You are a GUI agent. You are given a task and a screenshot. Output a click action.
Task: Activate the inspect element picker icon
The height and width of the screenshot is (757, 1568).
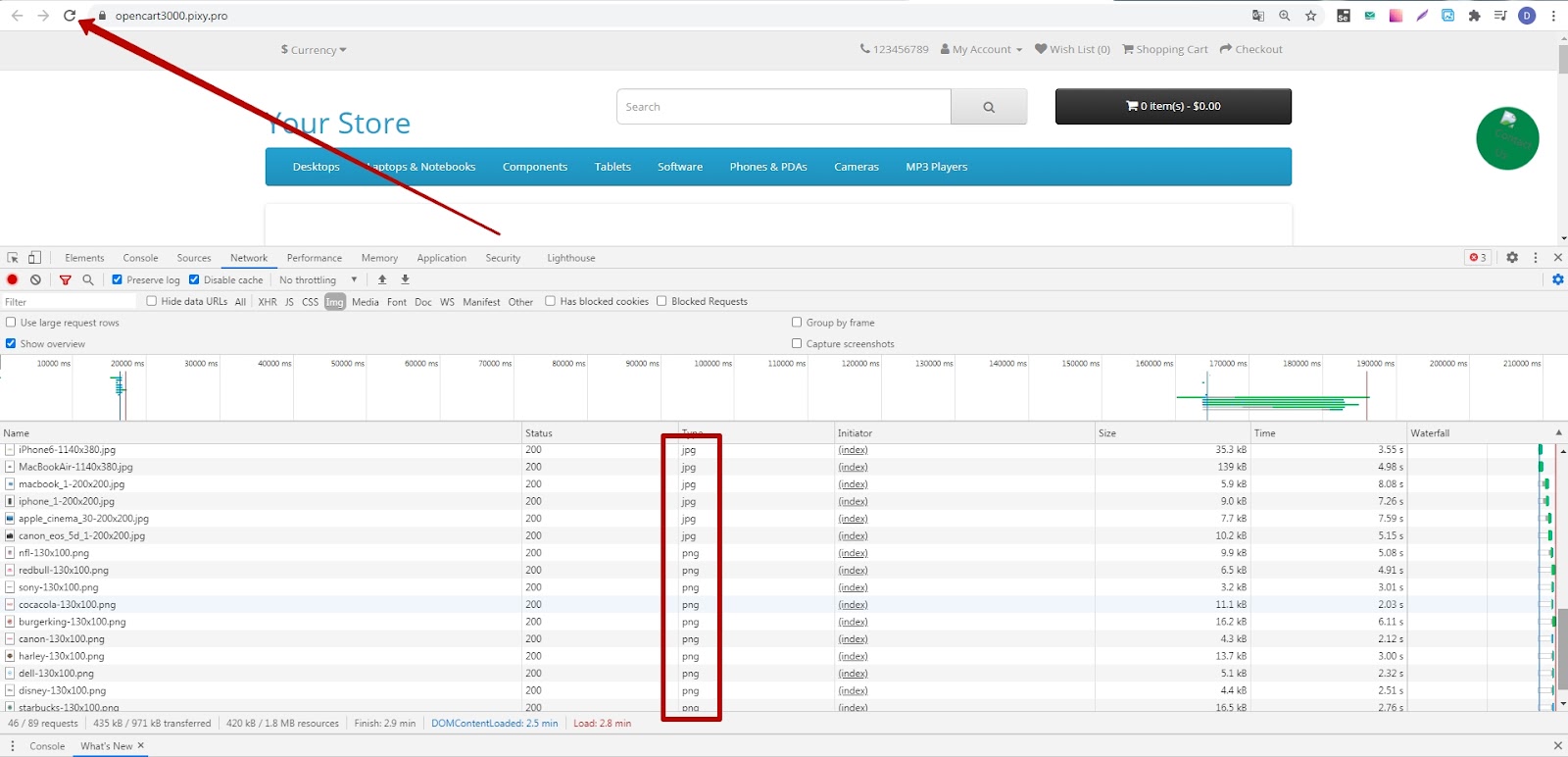(13, 258)
